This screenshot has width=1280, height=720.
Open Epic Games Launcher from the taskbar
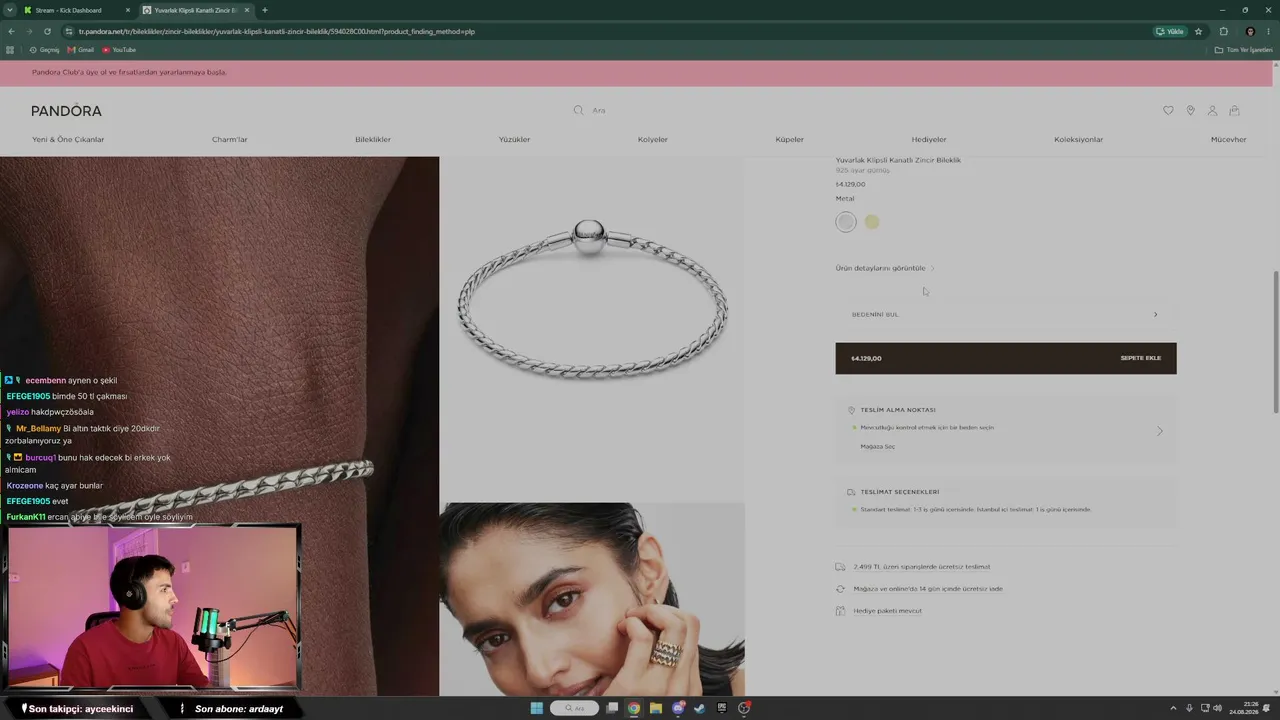coord(722,708)
